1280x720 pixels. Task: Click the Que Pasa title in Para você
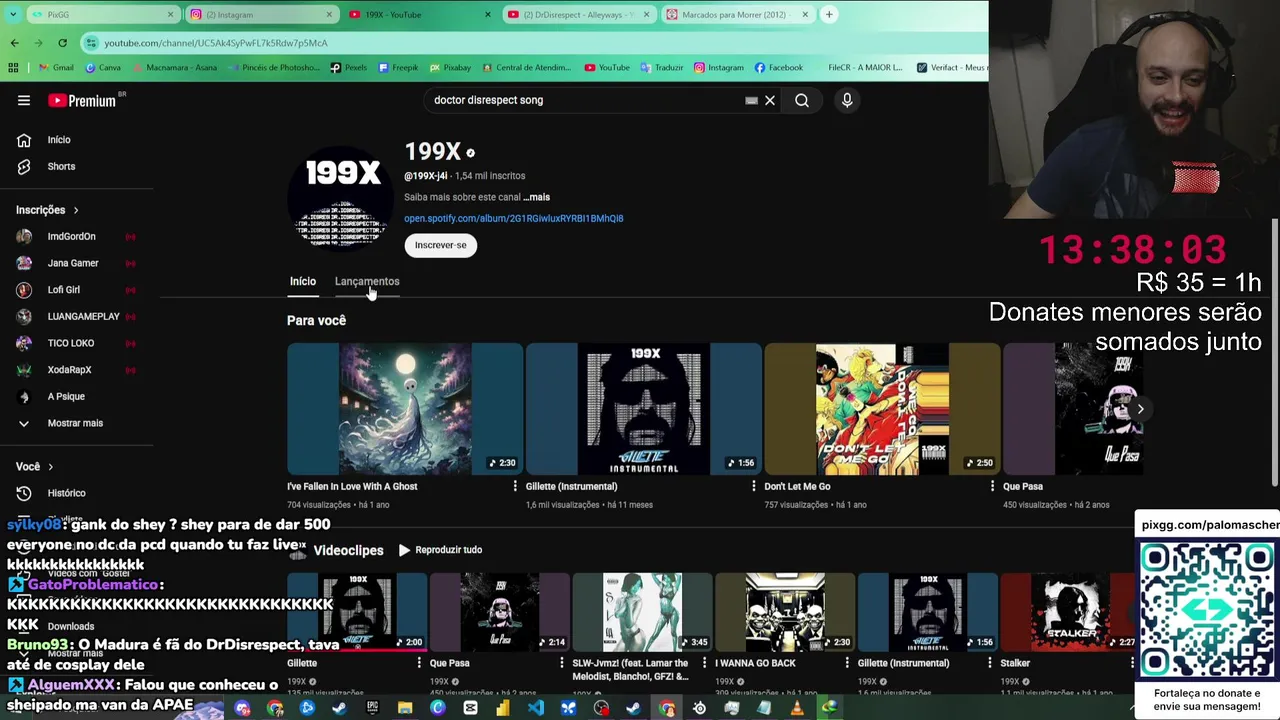(1023, 486)
